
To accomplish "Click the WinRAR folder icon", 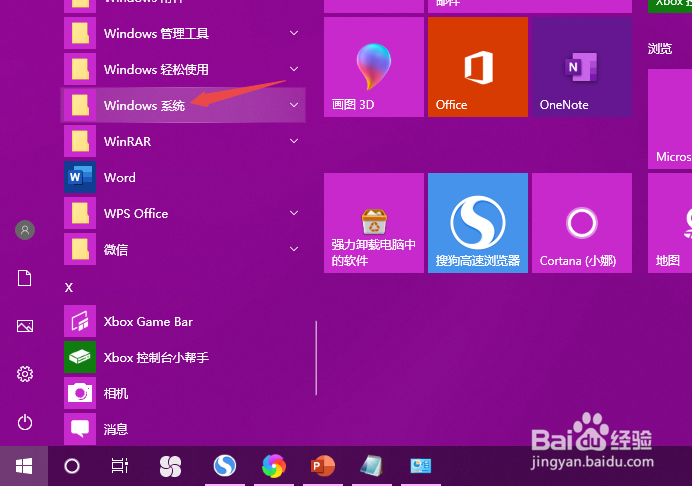I will (80, 141).
